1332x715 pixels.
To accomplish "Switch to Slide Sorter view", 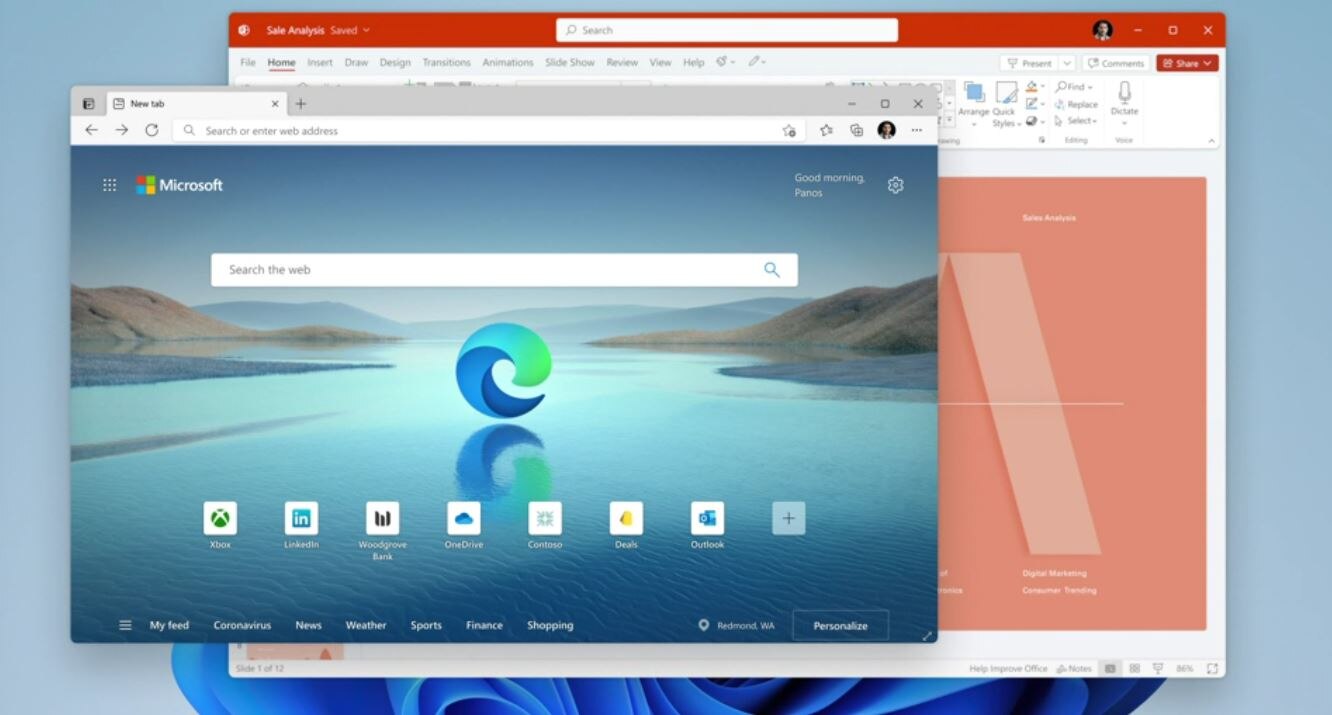I will coord(1135,668).
